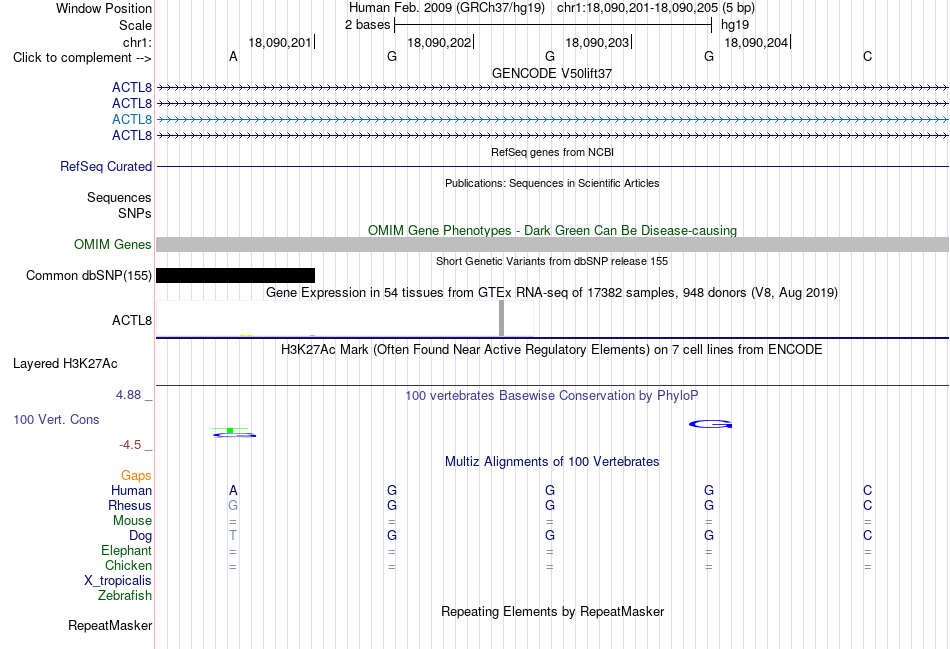The height and width of the screenshot is (649, 950).
Task: Click the Elephant species label
Action: (126, 550)
